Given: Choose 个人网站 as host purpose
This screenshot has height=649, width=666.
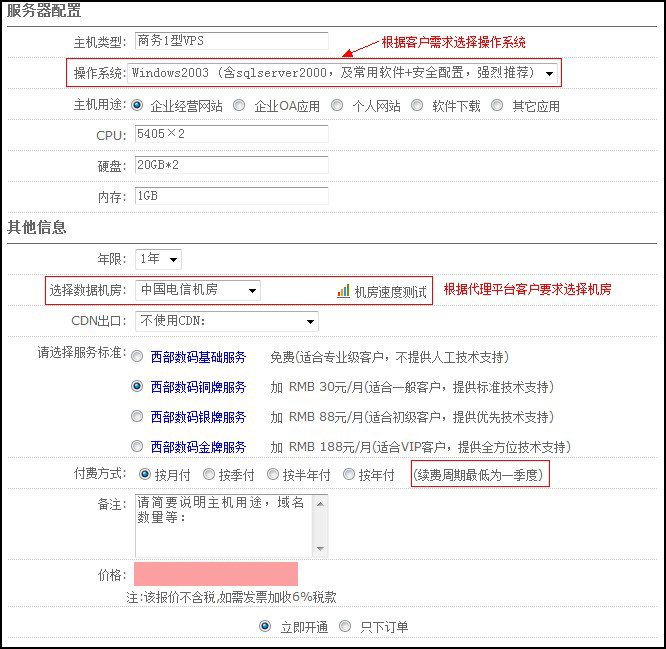Looking at the screenshot, I should [x=337, y=105].
